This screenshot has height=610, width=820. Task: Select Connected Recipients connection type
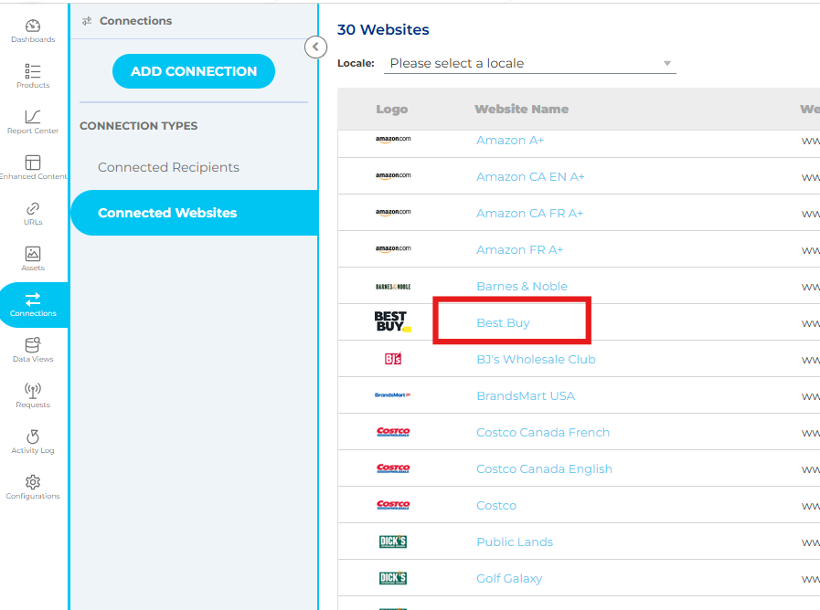[168, 167]
